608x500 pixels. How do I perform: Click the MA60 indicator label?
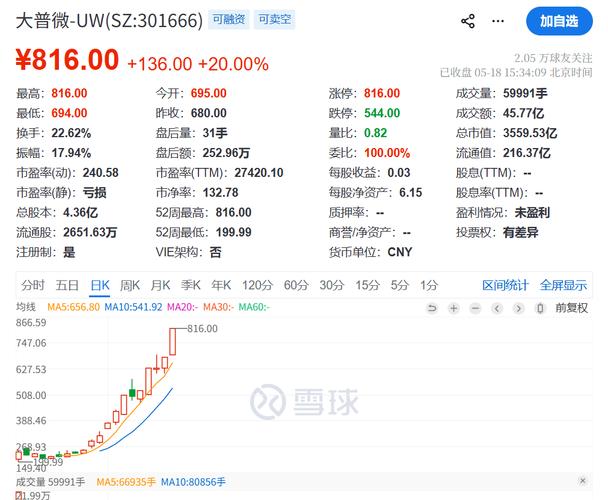tap(254, 307)
